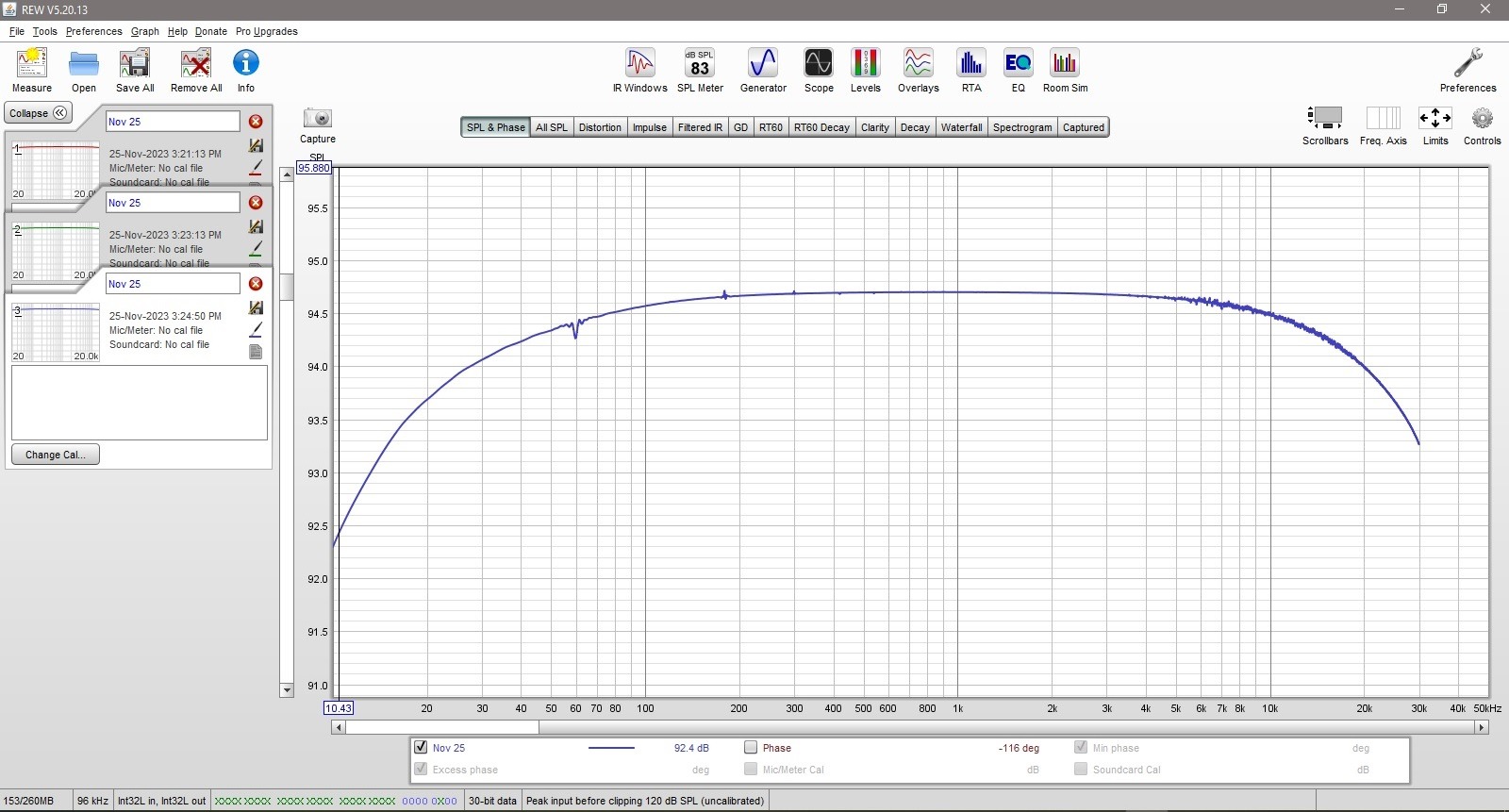Click horizontal scrollbar right arrow
This screenshot has width=1509, height=812.
tap(1482, 727)
